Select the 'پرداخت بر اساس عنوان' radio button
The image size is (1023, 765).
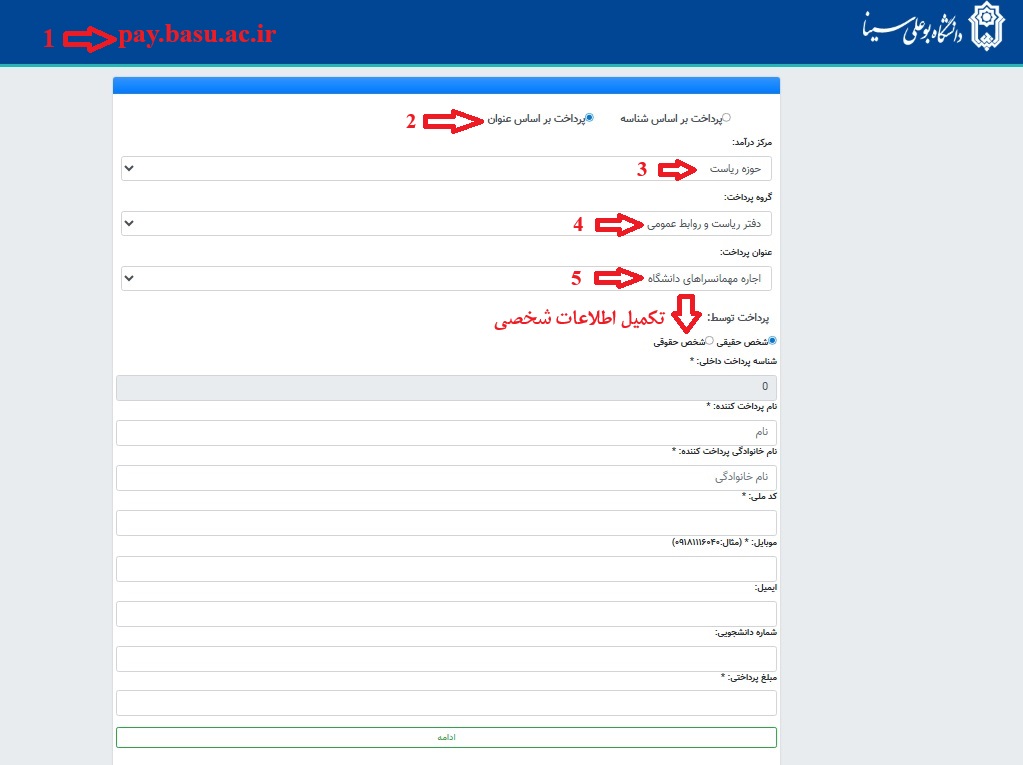click(x=589, y=118)
